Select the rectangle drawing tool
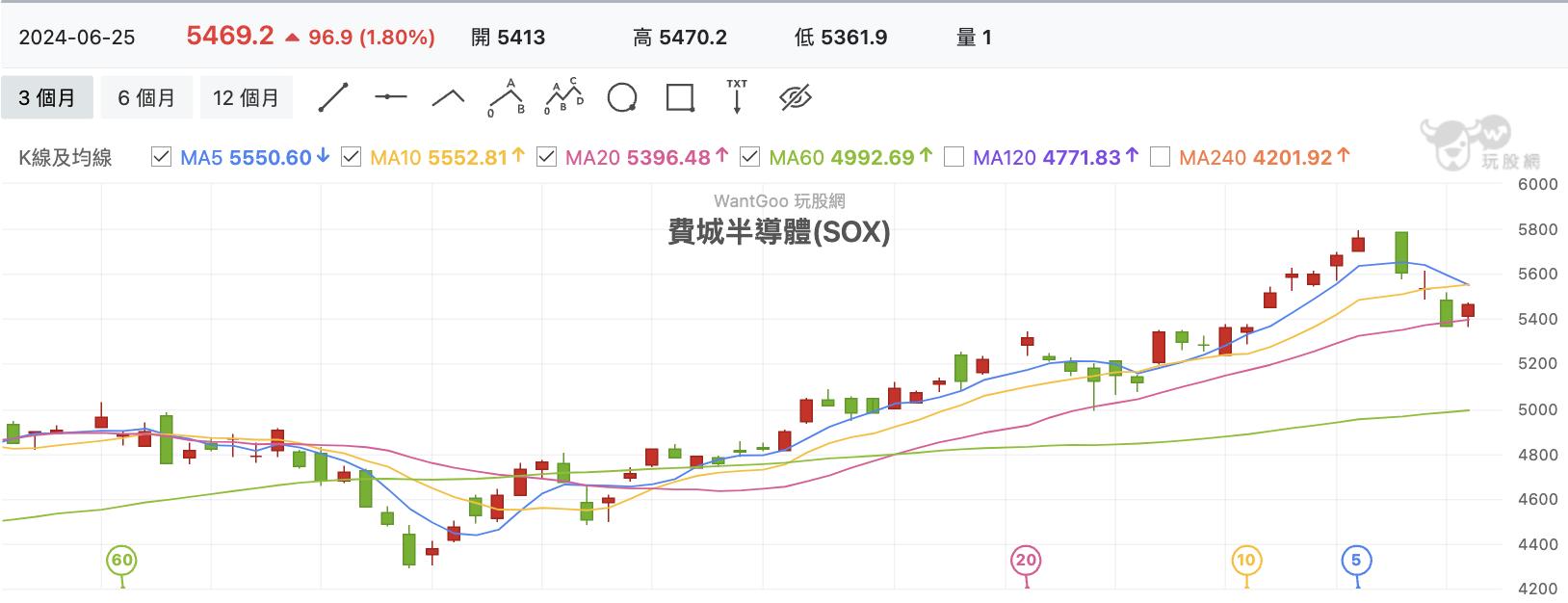The width and height of the screenshot is (1568, 603). pyautogui.click(x=680, y=97)
